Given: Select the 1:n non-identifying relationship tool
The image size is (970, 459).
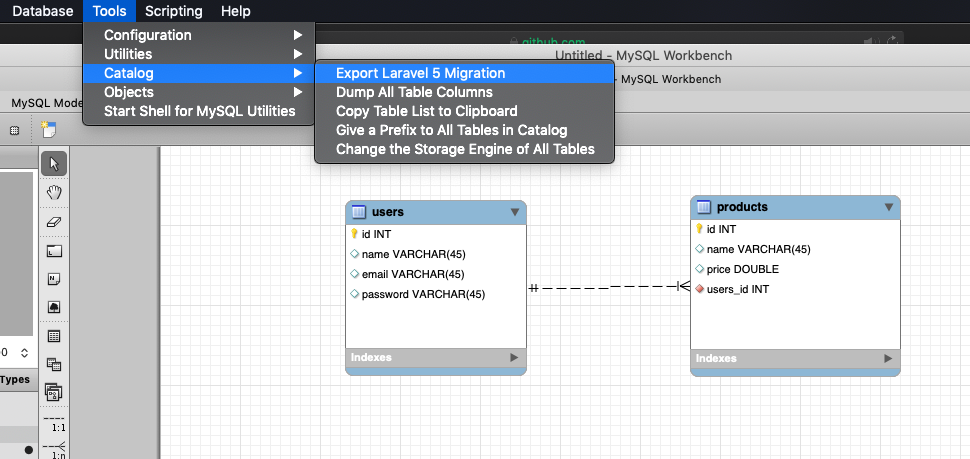Looking at the screenshot, I should (x=56, y=450).
